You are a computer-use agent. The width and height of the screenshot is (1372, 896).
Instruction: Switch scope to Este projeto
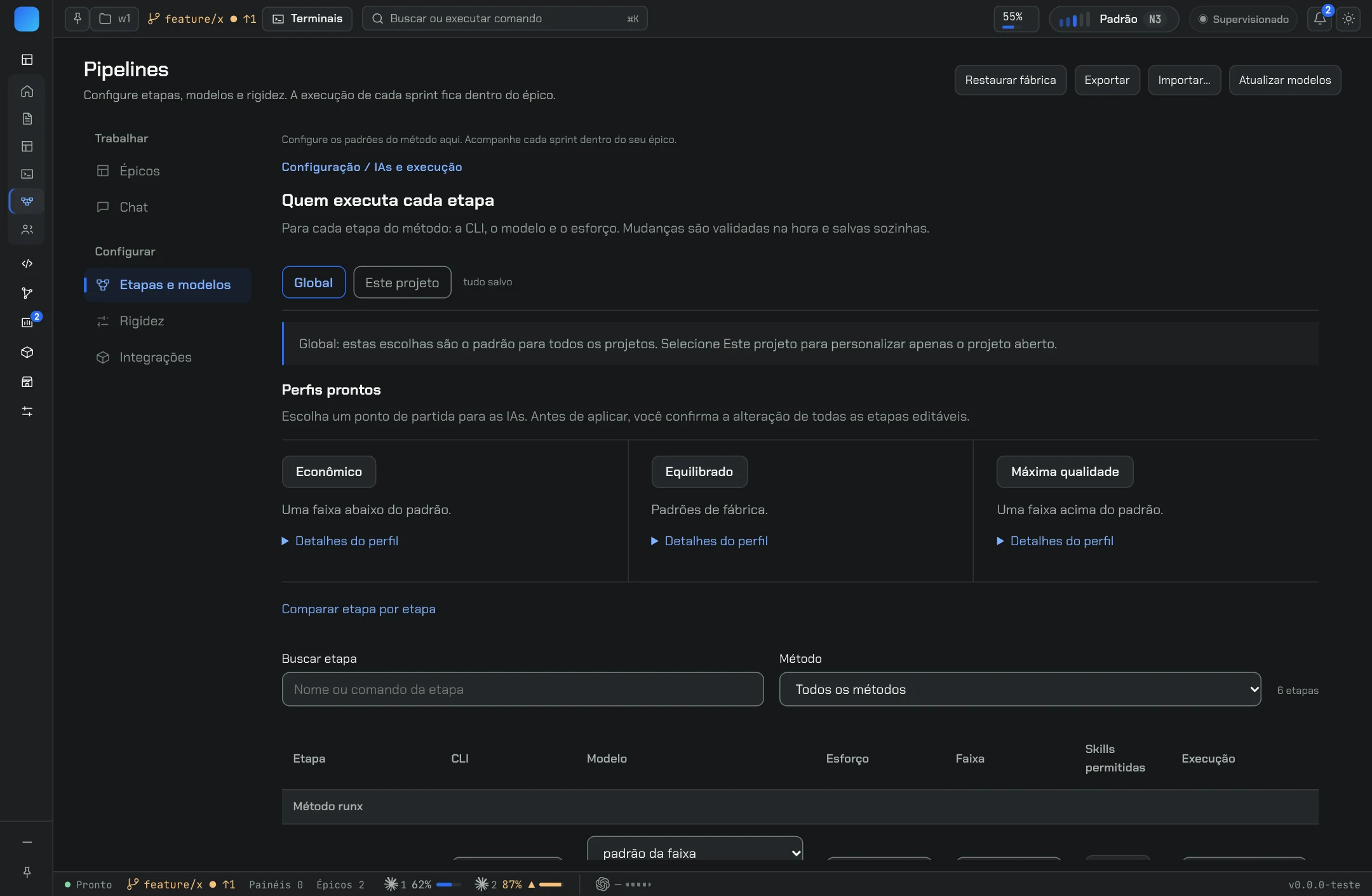[402, 282]
